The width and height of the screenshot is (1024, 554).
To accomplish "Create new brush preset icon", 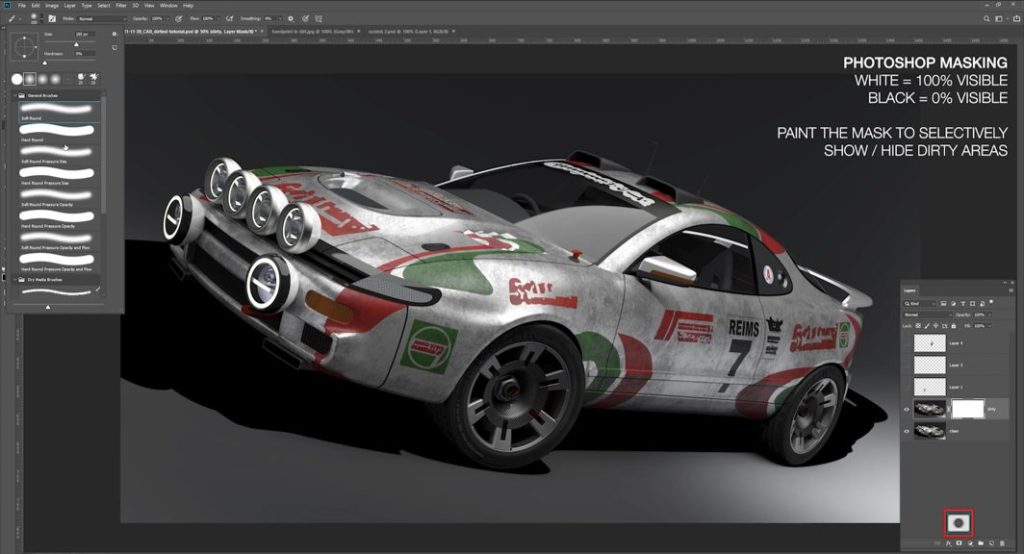I will (x=114, y=48).
